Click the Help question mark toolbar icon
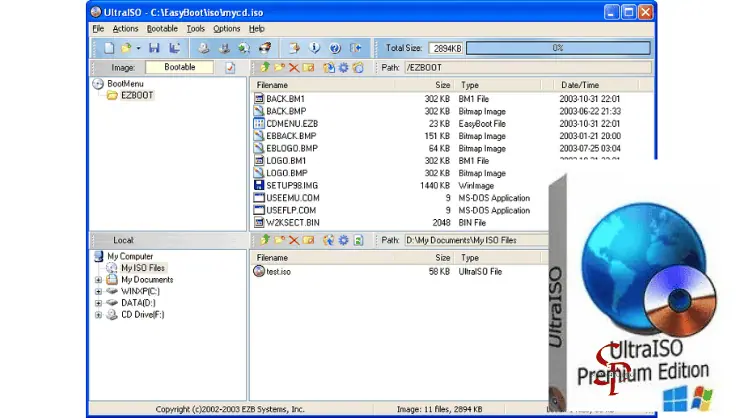Viewport: 743px width, 418px height. [x=336, y=47]
